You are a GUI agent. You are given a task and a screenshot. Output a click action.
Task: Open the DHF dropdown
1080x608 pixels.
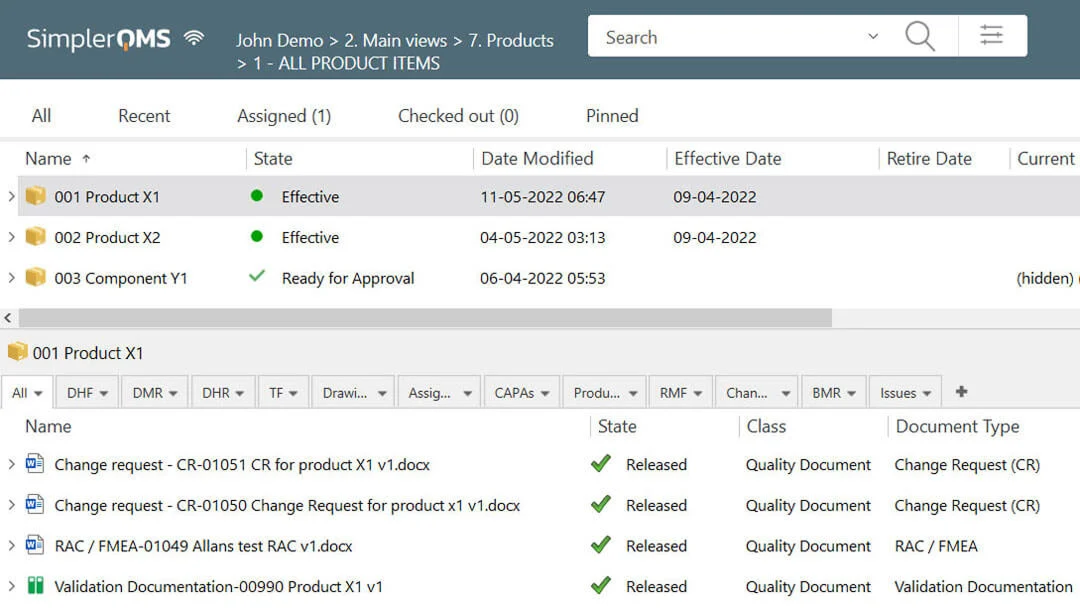click(87, 391)
